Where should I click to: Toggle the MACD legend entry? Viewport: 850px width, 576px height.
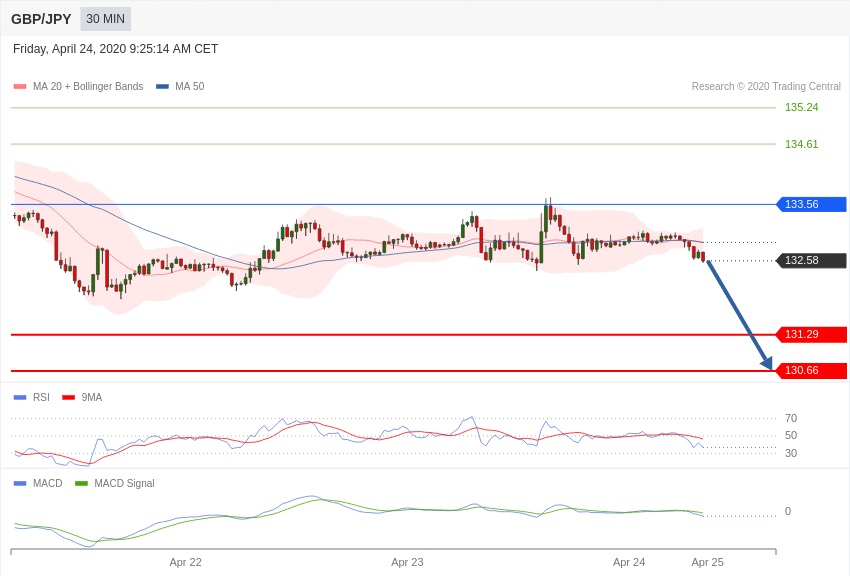pos(38,483)
